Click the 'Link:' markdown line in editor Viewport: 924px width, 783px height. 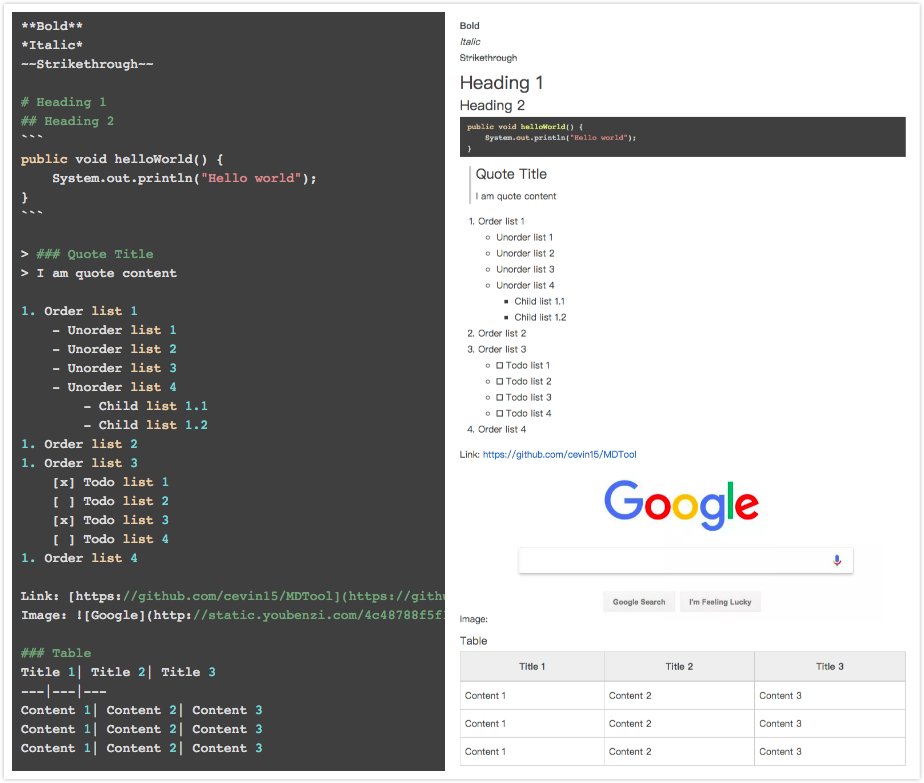(x=233, y=596)
